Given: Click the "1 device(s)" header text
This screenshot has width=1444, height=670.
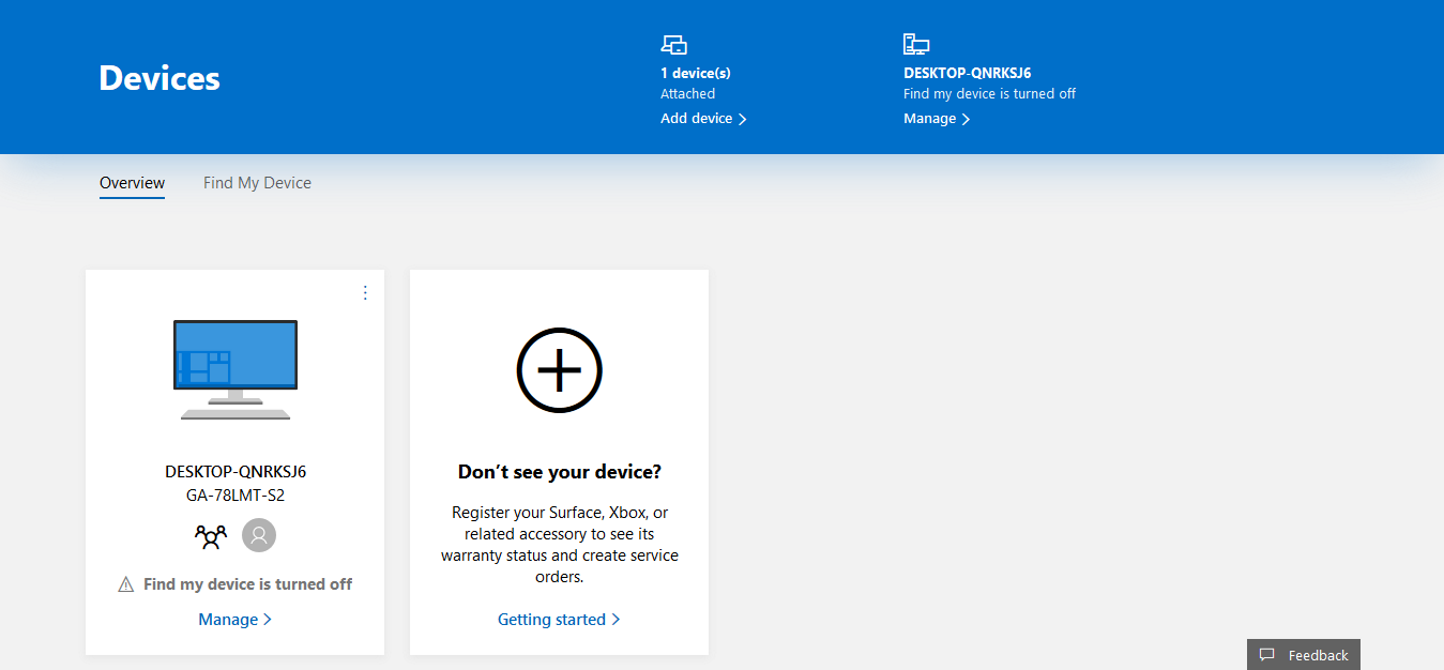Looking at the screenshot, I should click(x=695, y=73).
